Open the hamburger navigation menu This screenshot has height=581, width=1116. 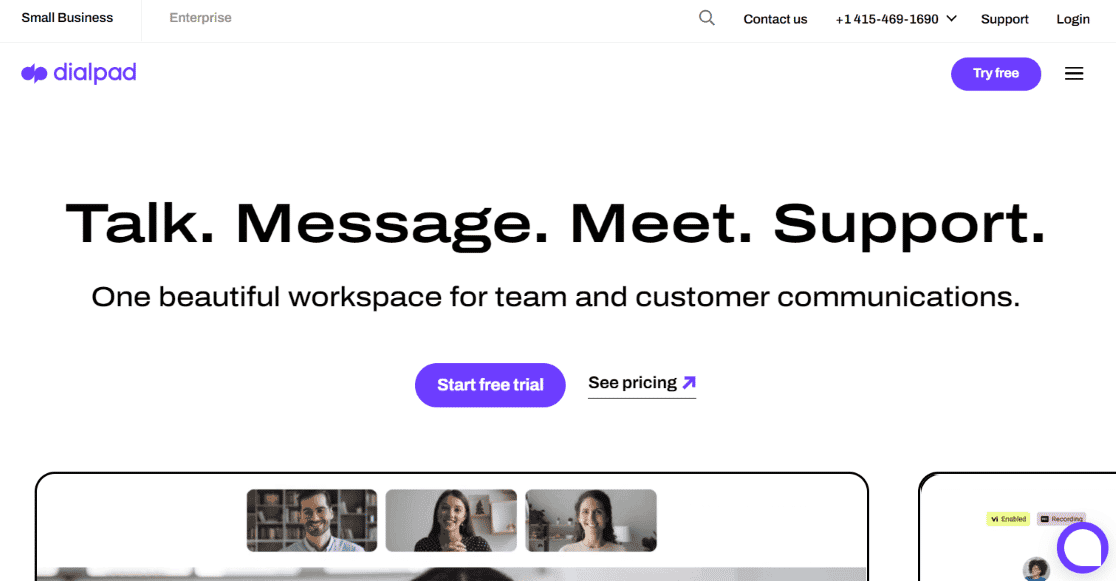pos(1074,73)
